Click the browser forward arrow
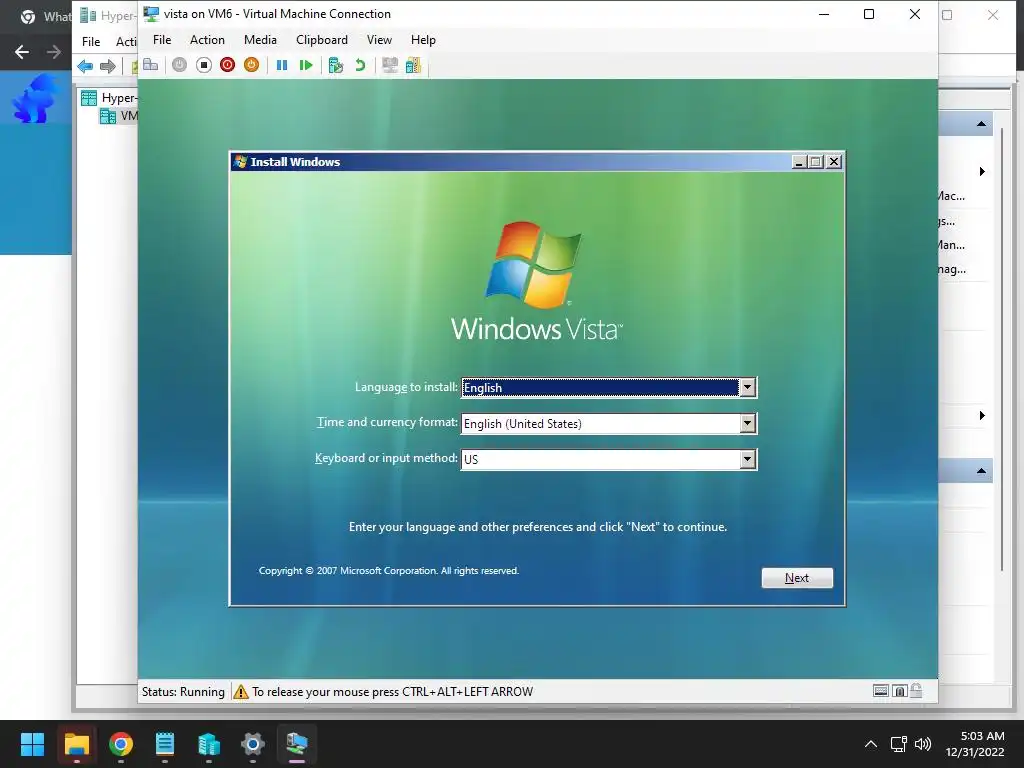1024x768 pixels. coord(54,52)
